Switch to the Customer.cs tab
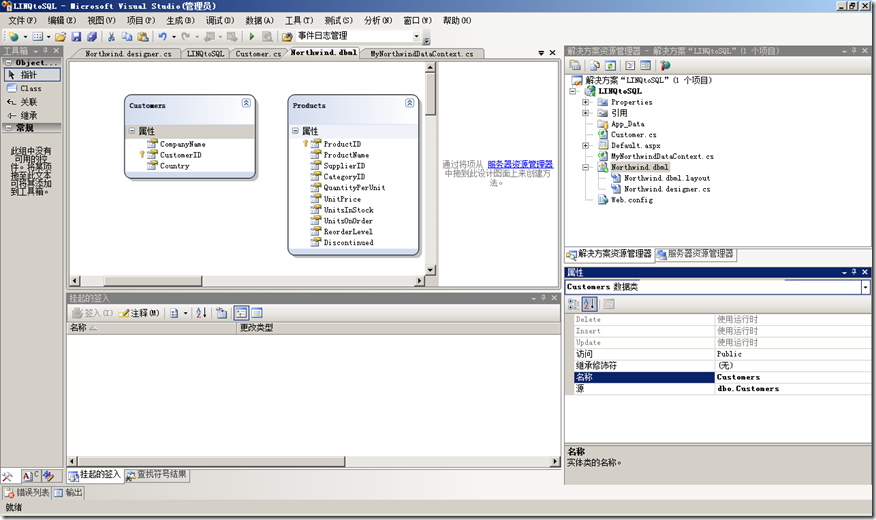The image size is (876, 520). click(258, 54)
